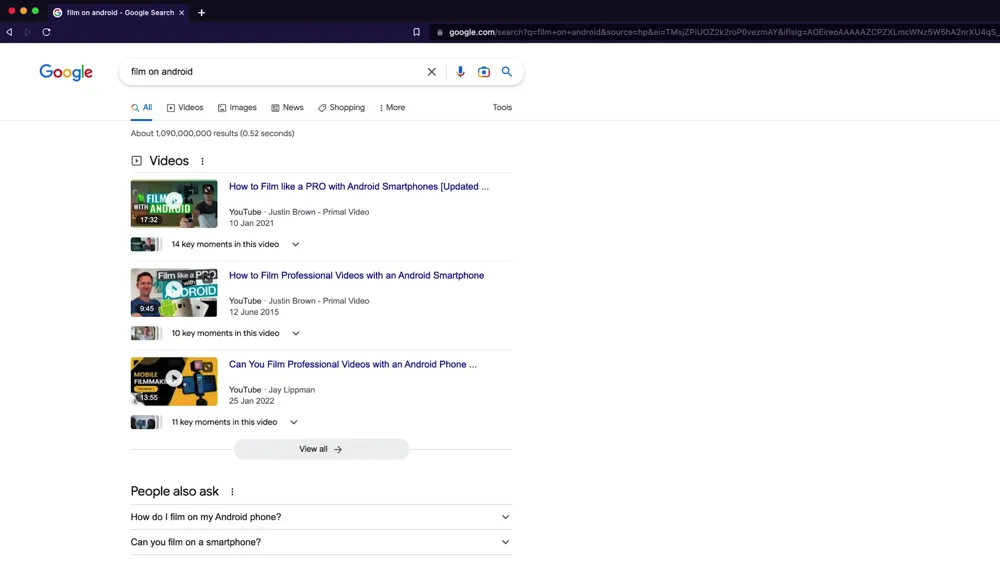The width and height of the screenshot is (1000, 562).
Task: Go to the Google logo homepage
Action: pos(66,72)
